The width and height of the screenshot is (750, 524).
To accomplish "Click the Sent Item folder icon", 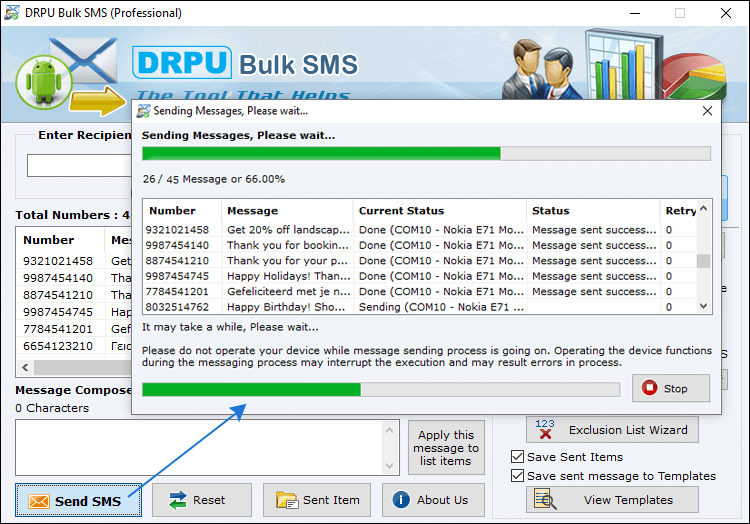I will tap(287, 500).
